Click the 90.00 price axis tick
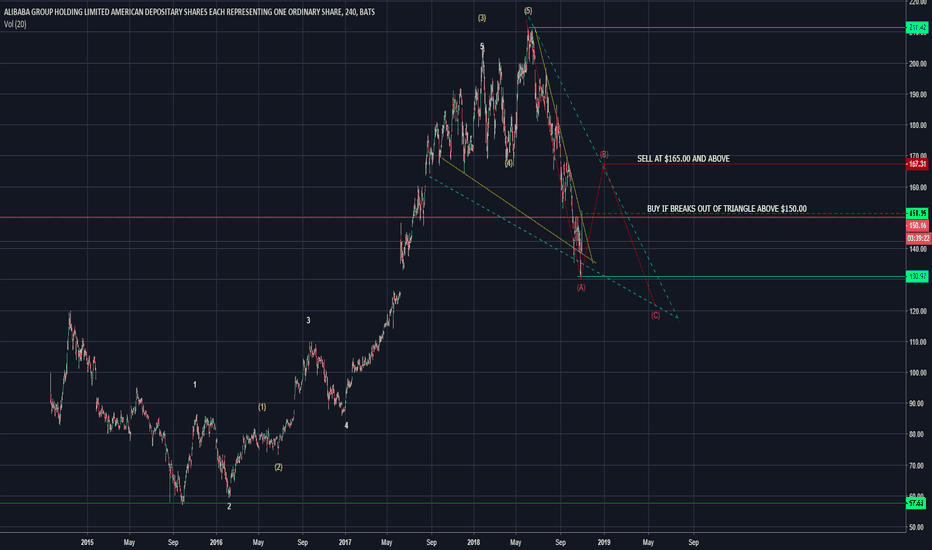The width and height of the screenshot is (932, 550). click(918, 404)
